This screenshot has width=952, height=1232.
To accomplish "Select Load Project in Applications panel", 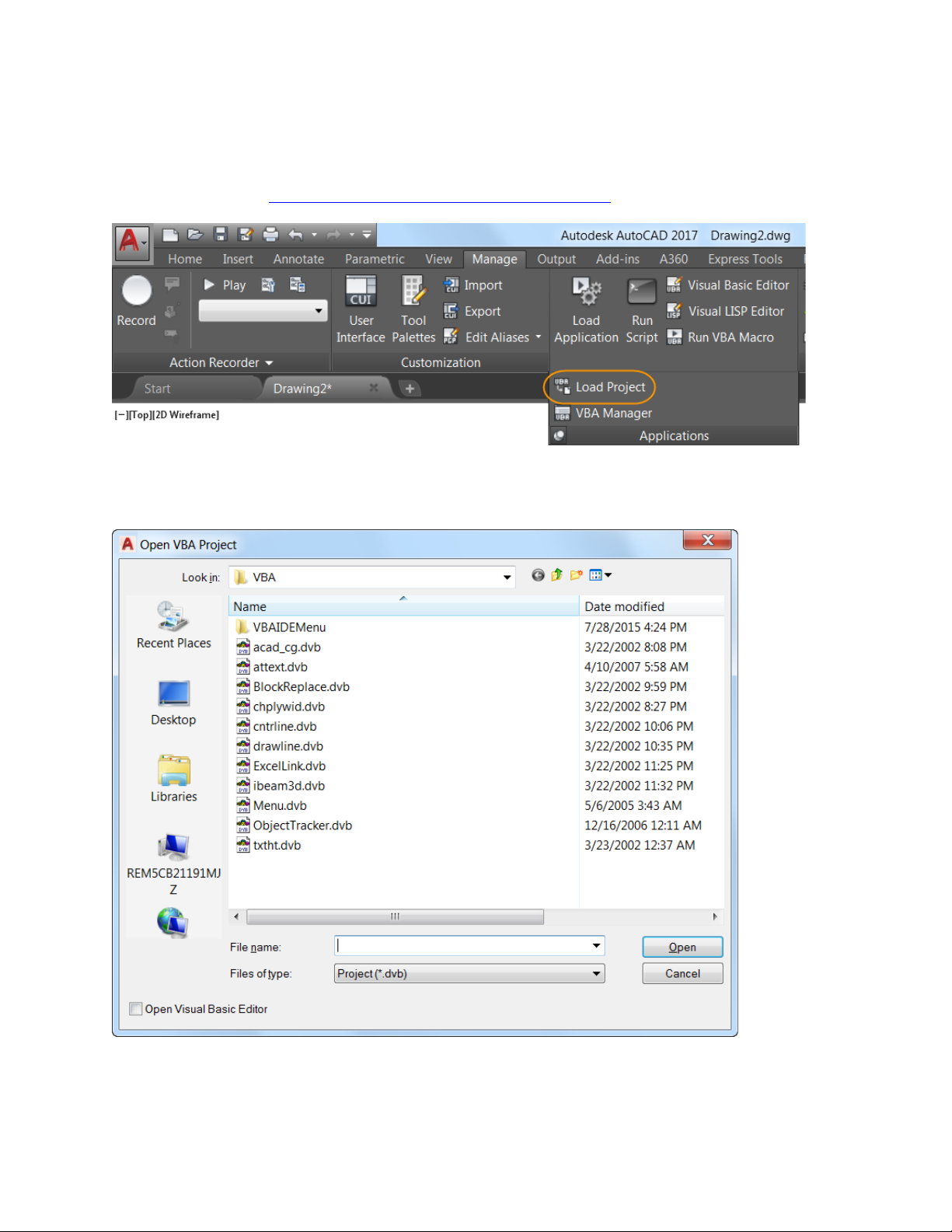I will pos(600,386).
